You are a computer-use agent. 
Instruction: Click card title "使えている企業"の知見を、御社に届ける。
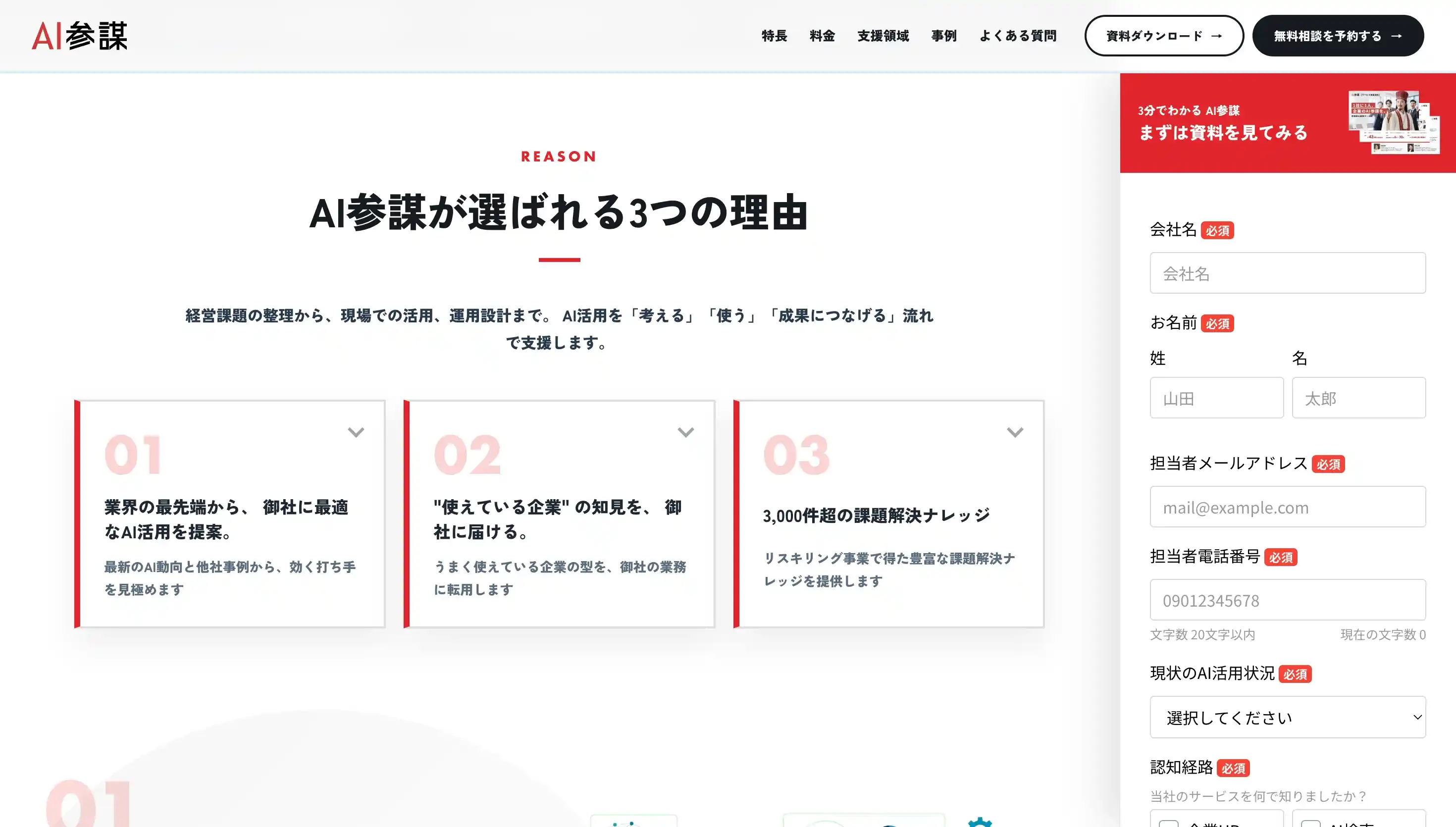557,519
